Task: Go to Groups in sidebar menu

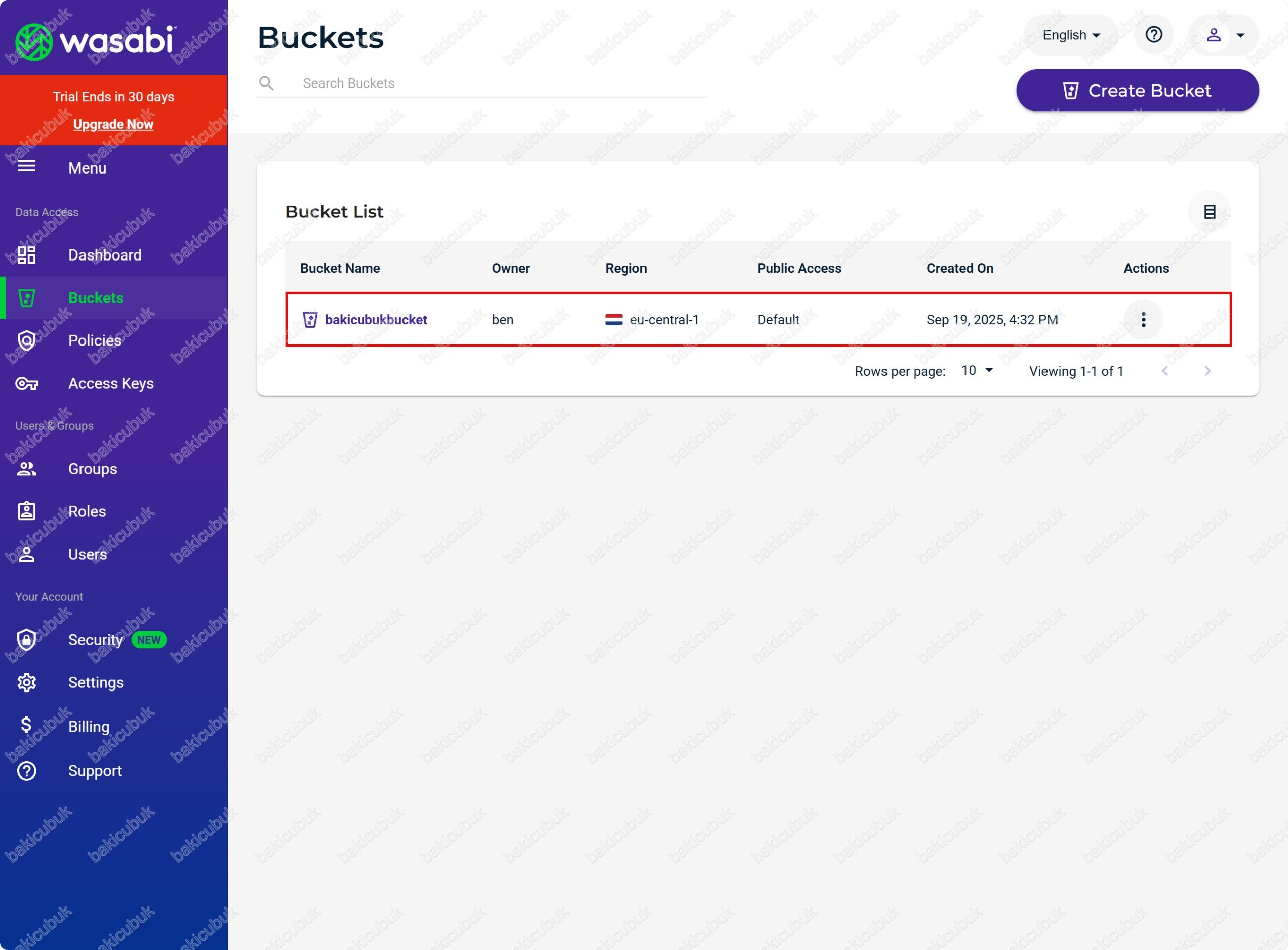Action: click(92, 469)
